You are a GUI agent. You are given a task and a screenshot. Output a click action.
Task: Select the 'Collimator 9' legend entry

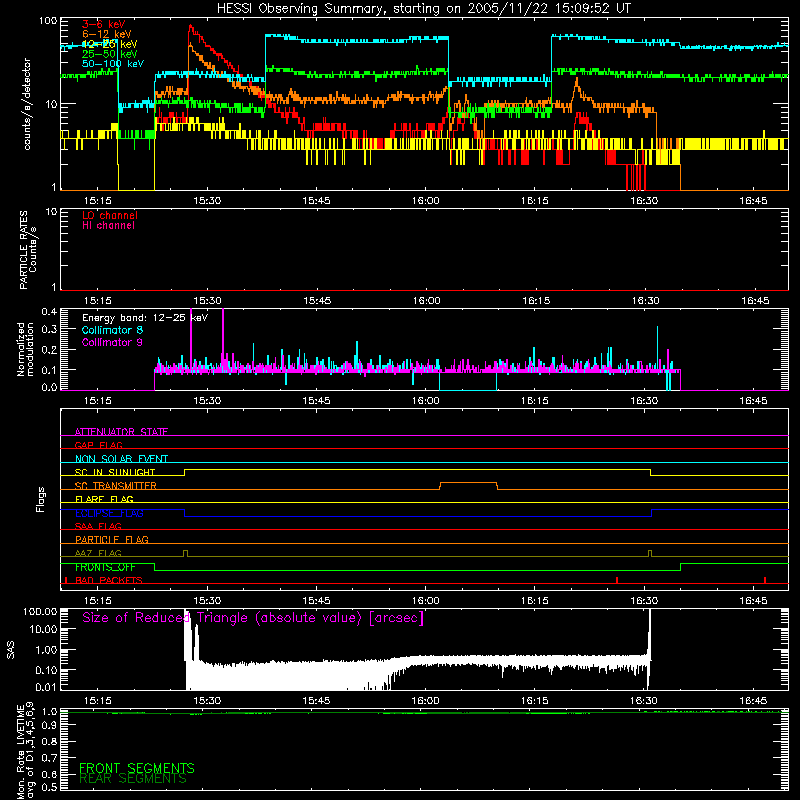coord(112,342)
